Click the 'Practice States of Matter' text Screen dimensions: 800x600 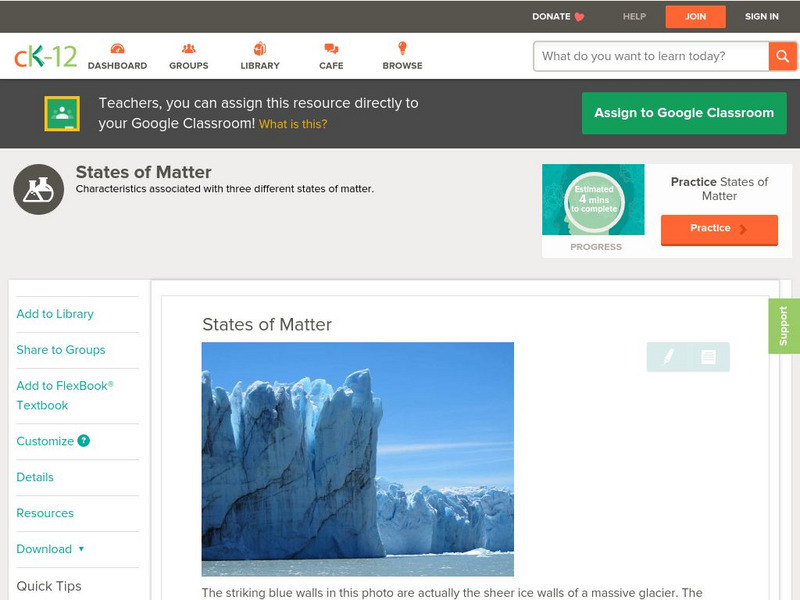(719, 189)
